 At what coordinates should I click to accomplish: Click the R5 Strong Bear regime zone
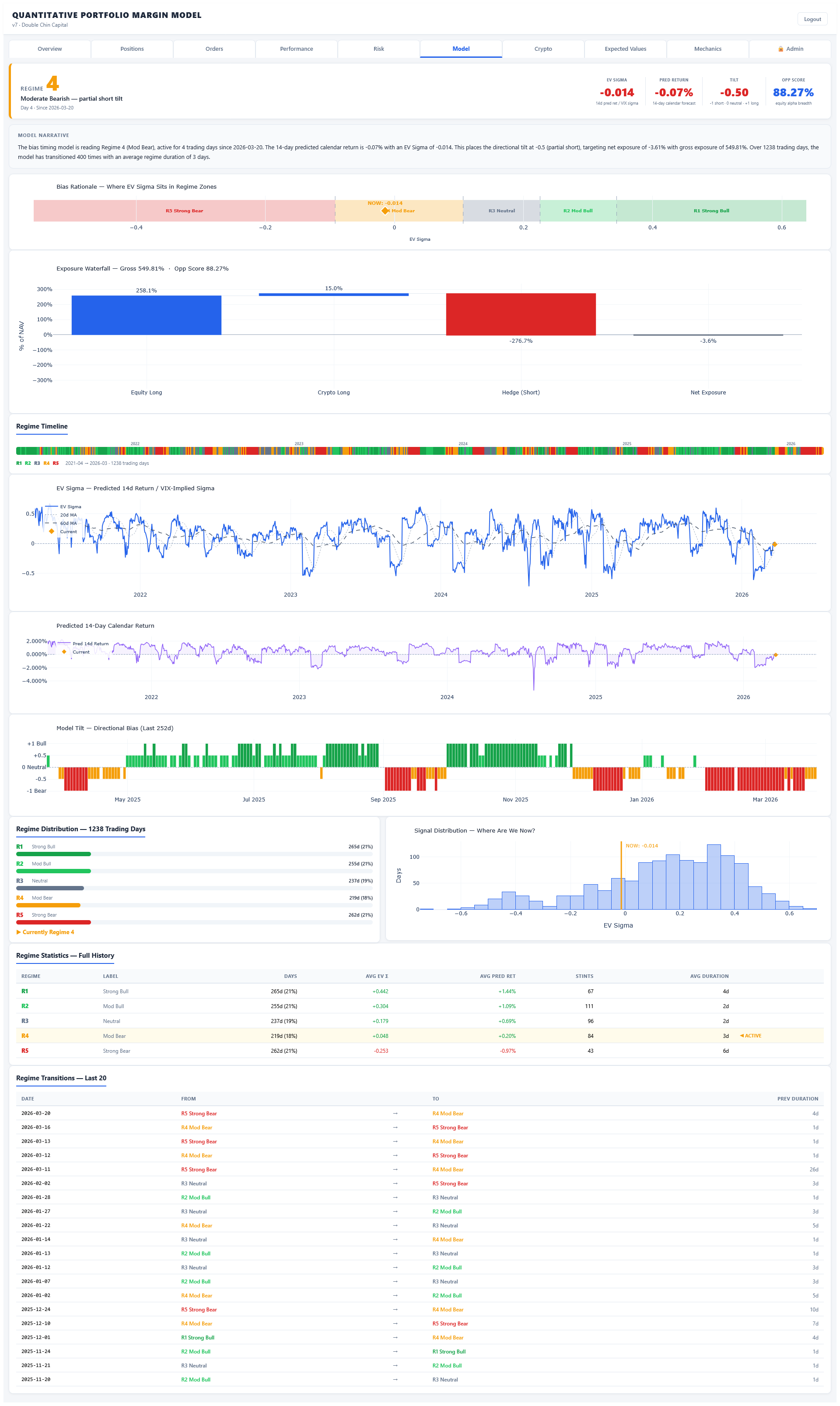click(x=185, y=211)
